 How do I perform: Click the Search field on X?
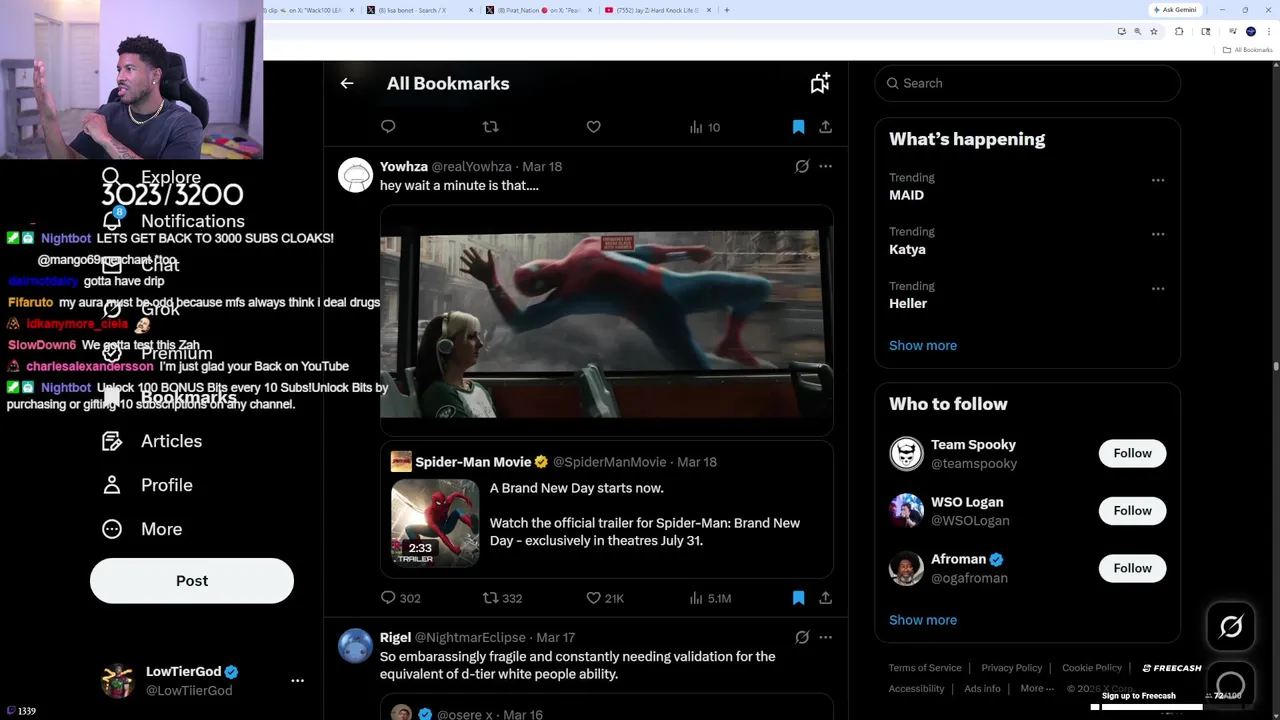(1027, 84)
